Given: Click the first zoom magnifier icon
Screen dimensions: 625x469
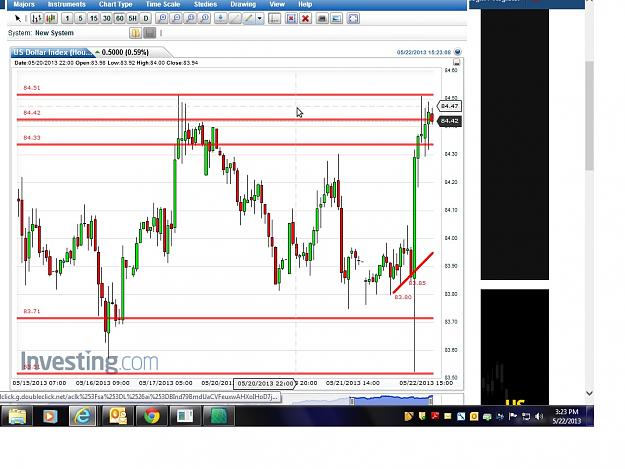Looking at the screenshot, I should click(x=162, y=18).
